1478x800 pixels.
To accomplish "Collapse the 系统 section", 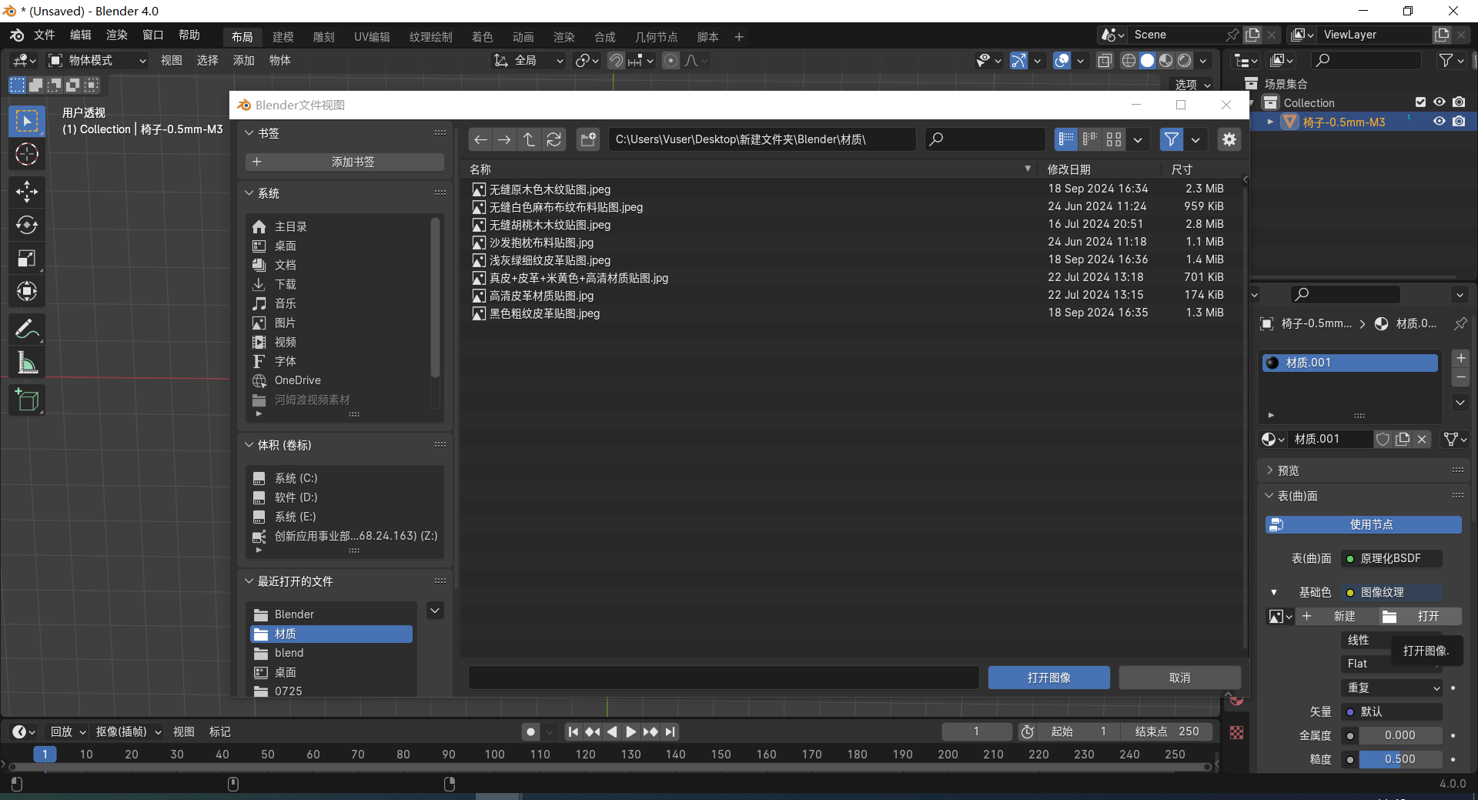I will [249, 194].
